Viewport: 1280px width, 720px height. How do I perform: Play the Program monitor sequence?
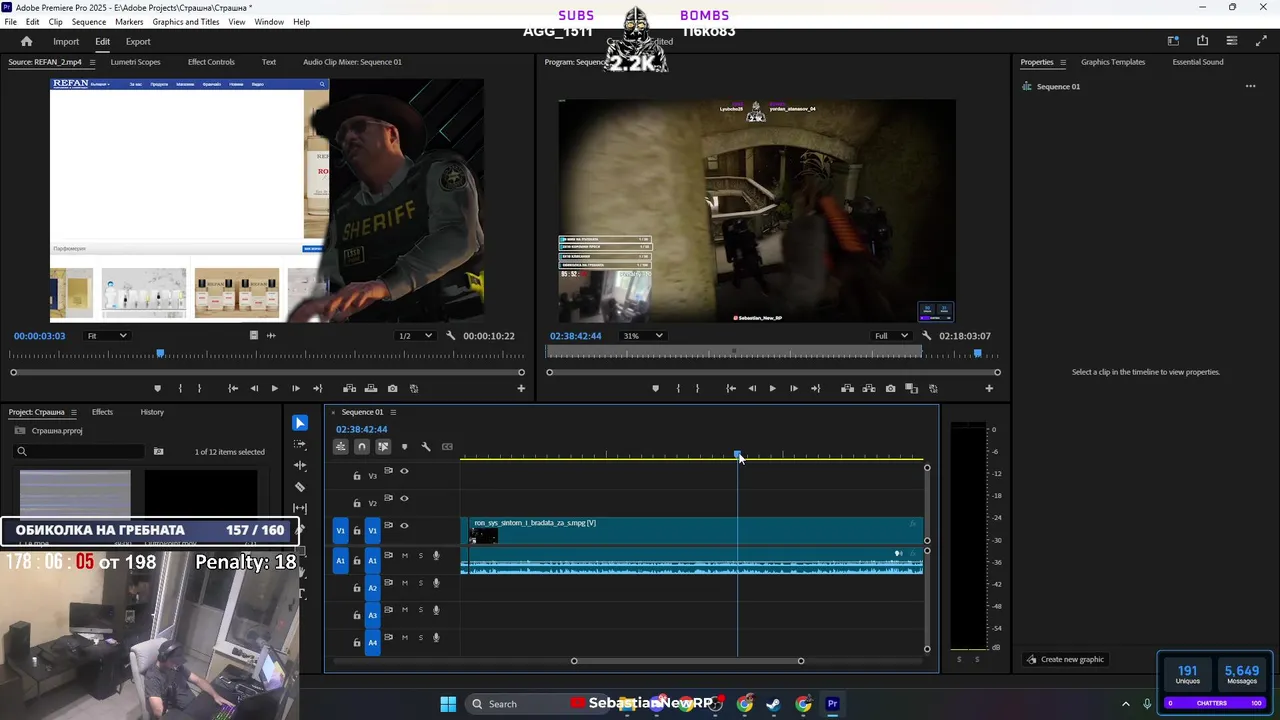(772, 388)
